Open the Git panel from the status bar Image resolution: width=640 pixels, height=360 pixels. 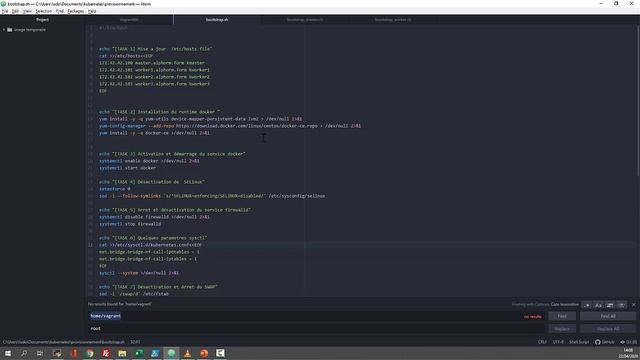pos(629,342)
